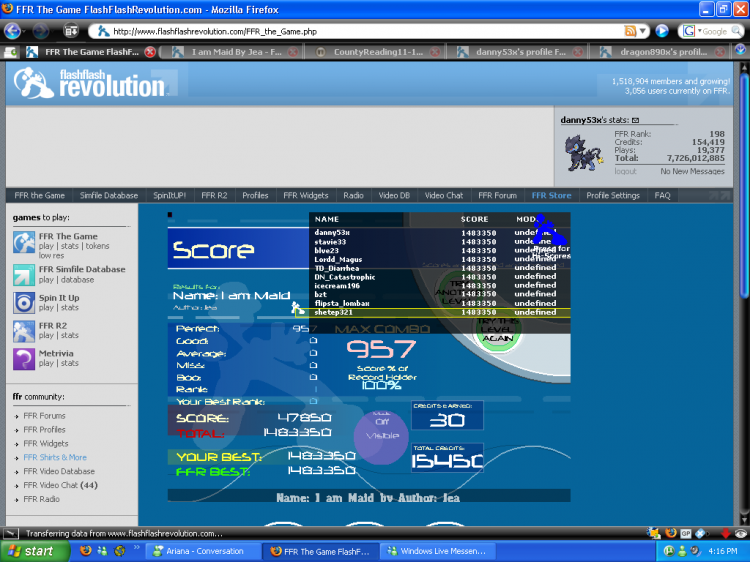Click FFR R2 sidebar icon

tap(23, 331)
